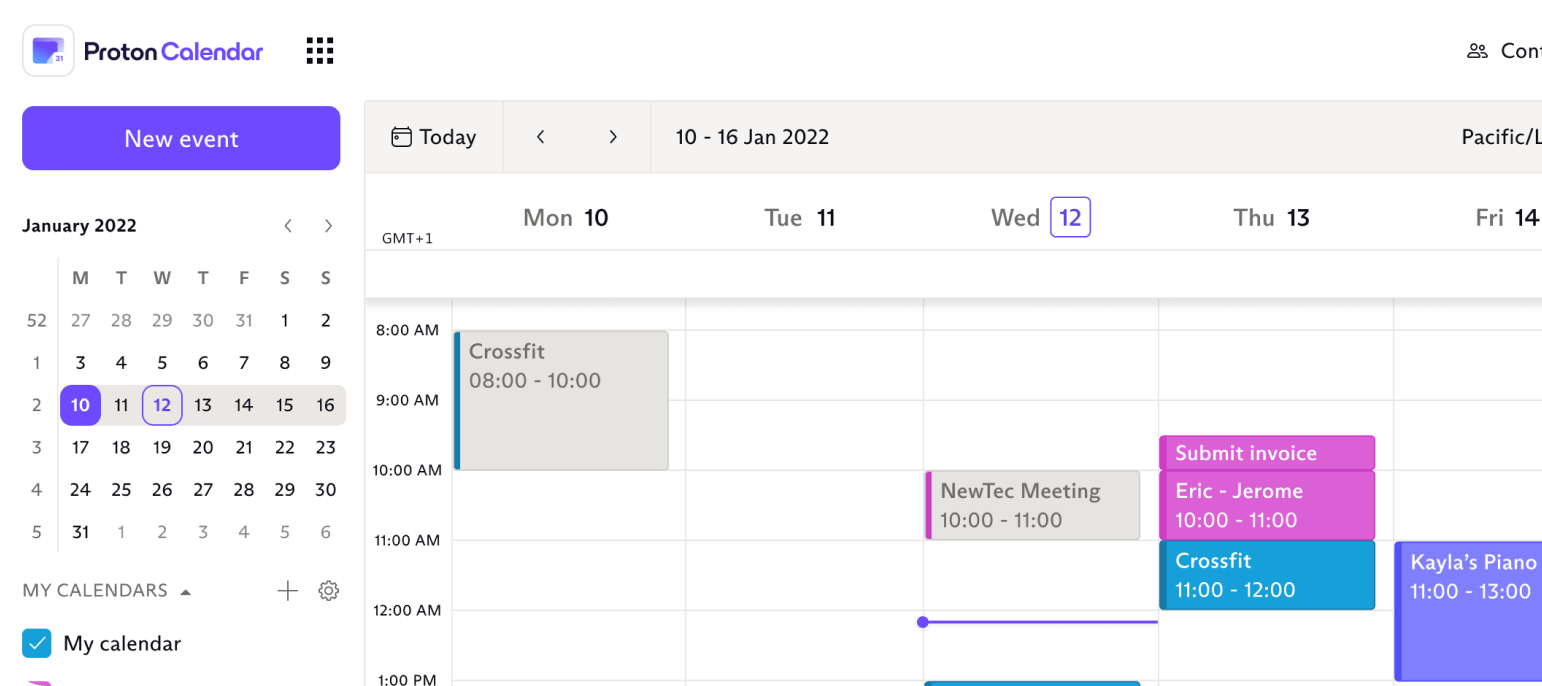Screen dimensions: 1542x686
Task: Jump to Today in the calendar
Action: 434,137
